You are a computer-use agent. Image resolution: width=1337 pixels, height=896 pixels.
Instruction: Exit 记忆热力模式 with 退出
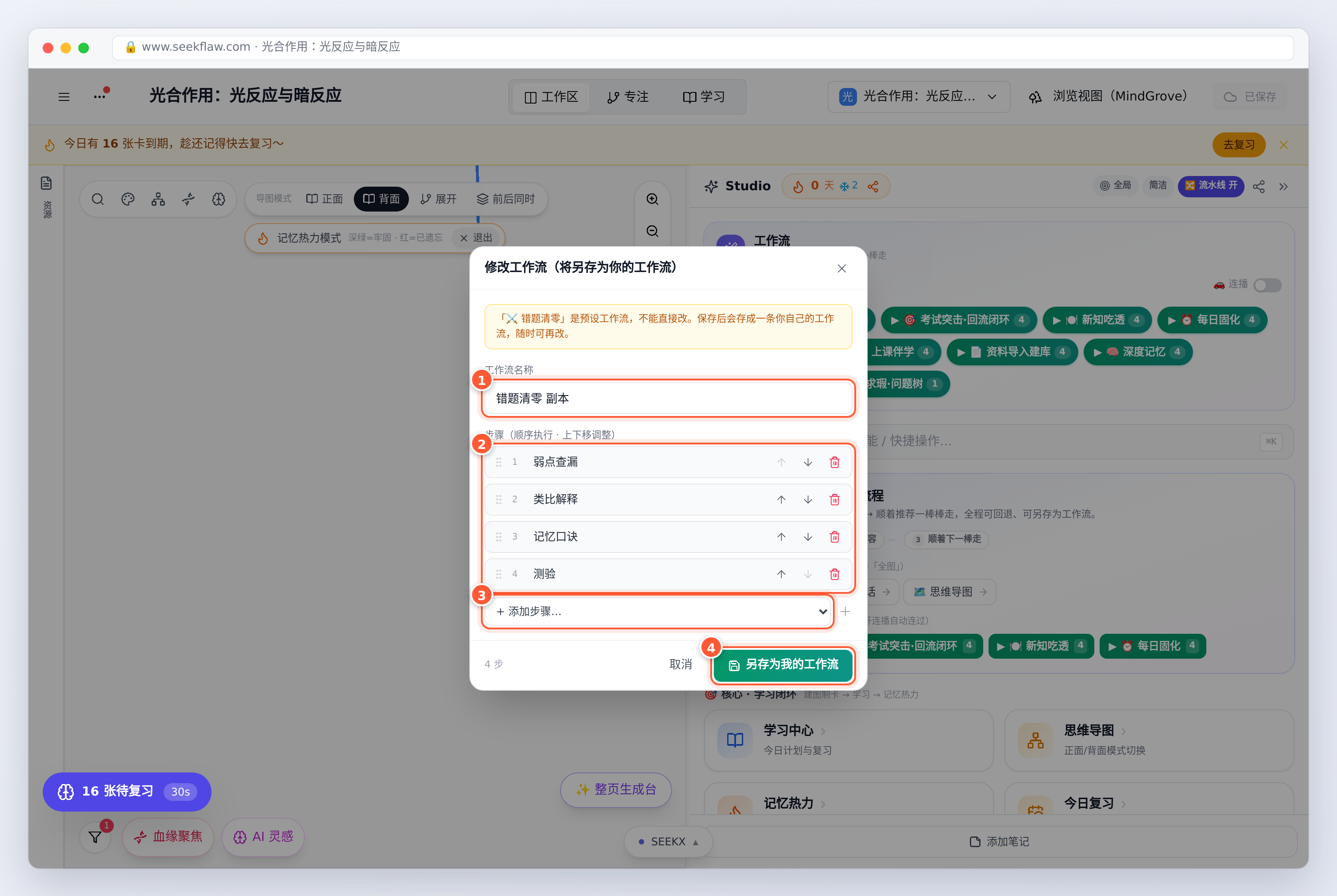click(476, 238)
